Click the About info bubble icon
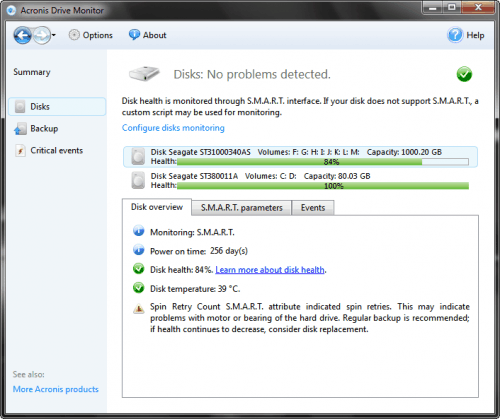This screenshot has width=500, height=419. pos(134,35)
